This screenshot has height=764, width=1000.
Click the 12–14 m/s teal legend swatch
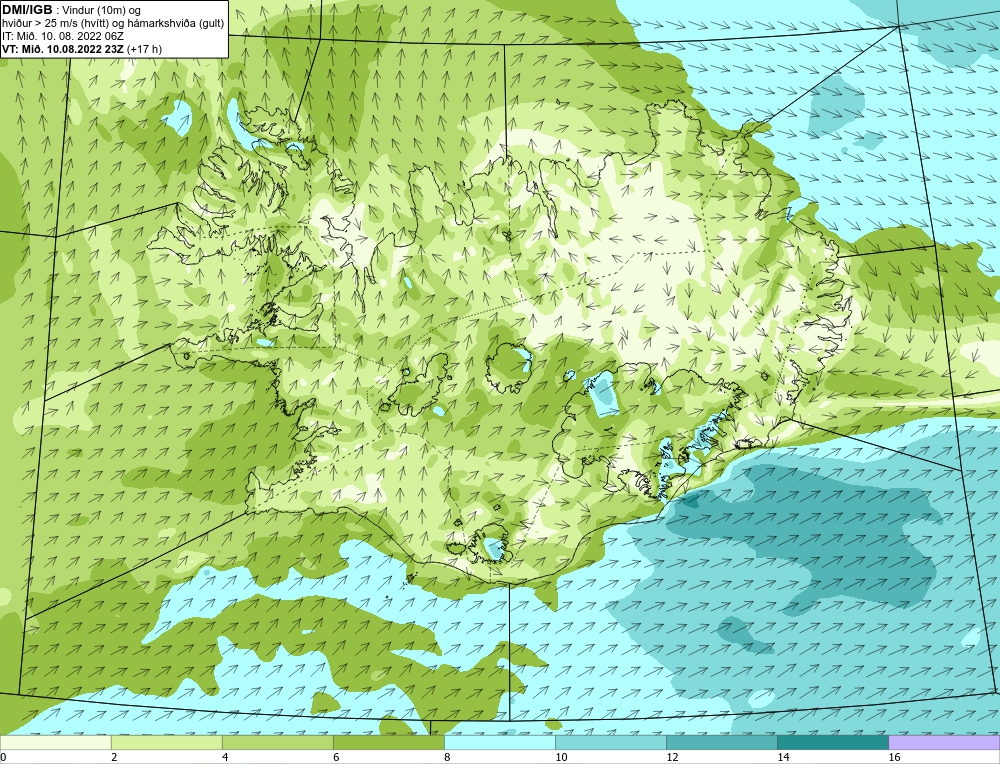(722, 742)
